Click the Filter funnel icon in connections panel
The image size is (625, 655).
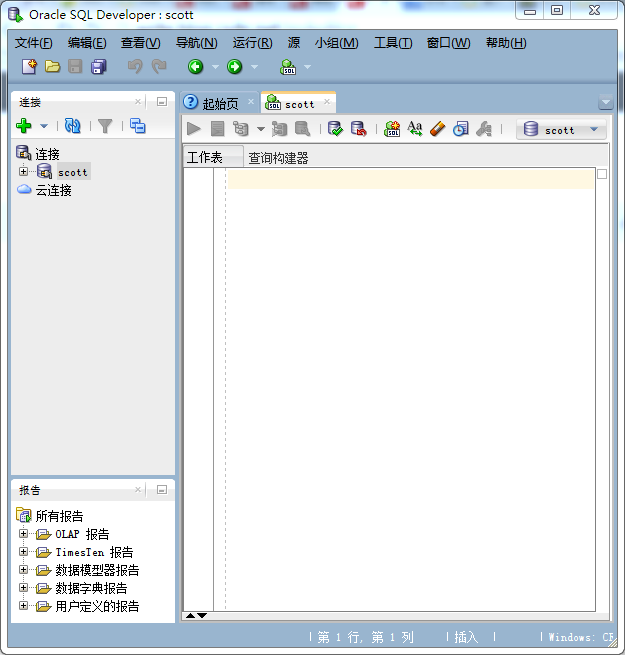[x=105, y=126]
